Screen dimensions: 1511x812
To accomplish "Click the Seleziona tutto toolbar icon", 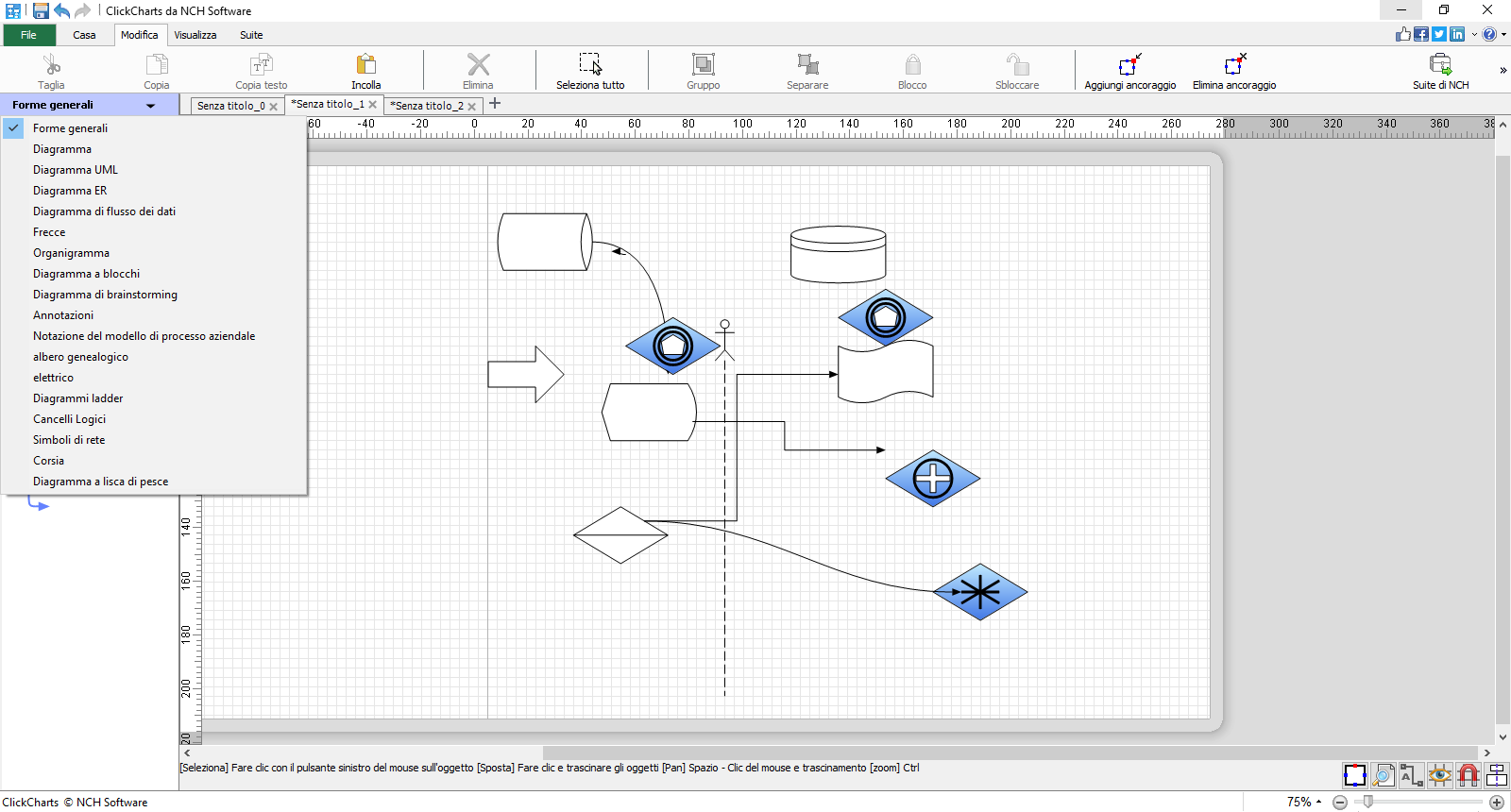I will click(590, 64).
